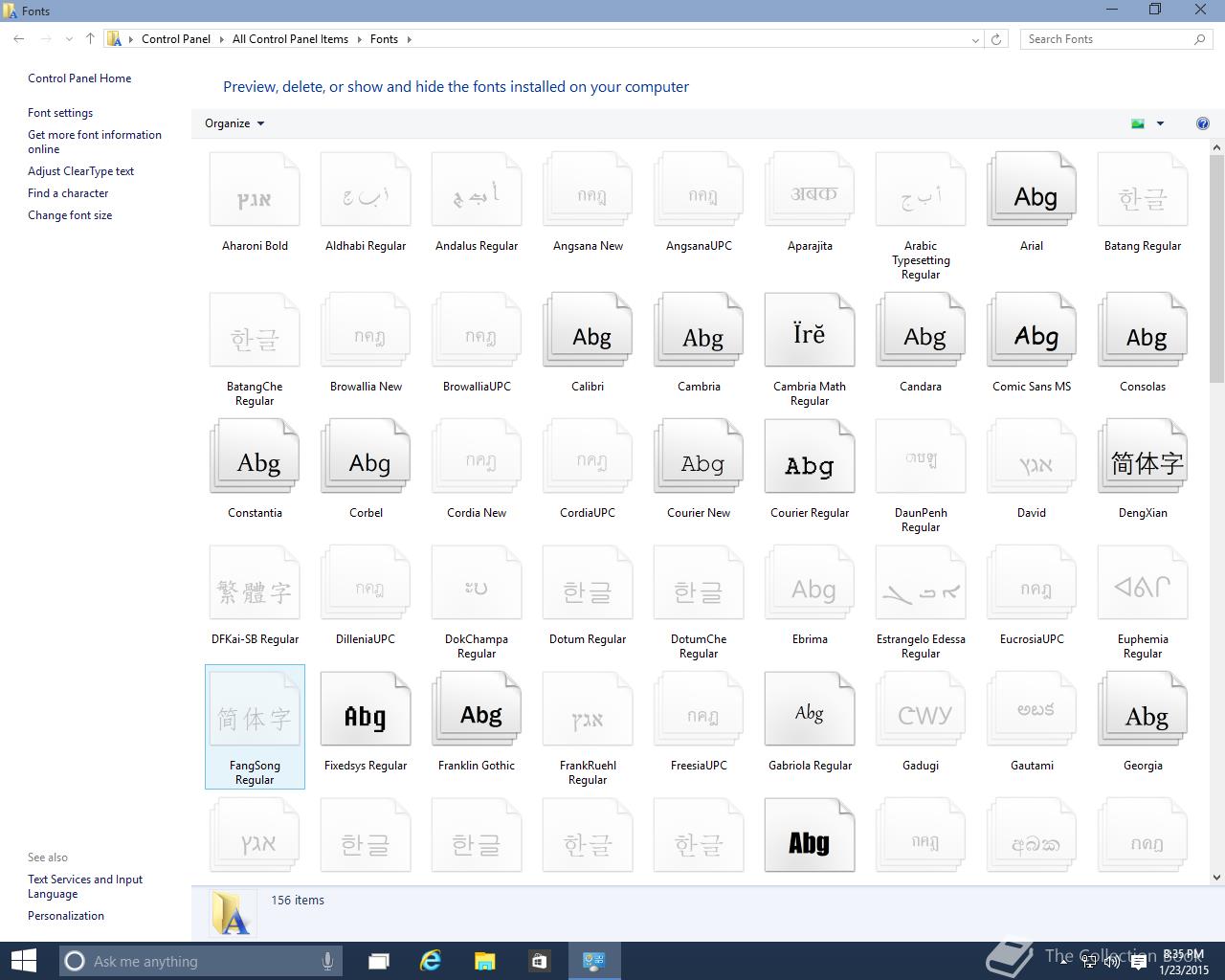Select the Ebrima font icon
This screenshot has height=980, width=1225.
coord(810,583)
